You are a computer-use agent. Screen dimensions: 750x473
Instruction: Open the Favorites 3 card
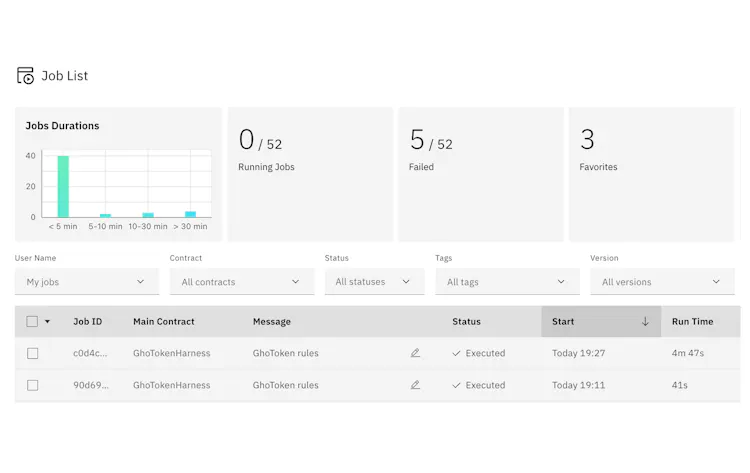tap(651, 174)
